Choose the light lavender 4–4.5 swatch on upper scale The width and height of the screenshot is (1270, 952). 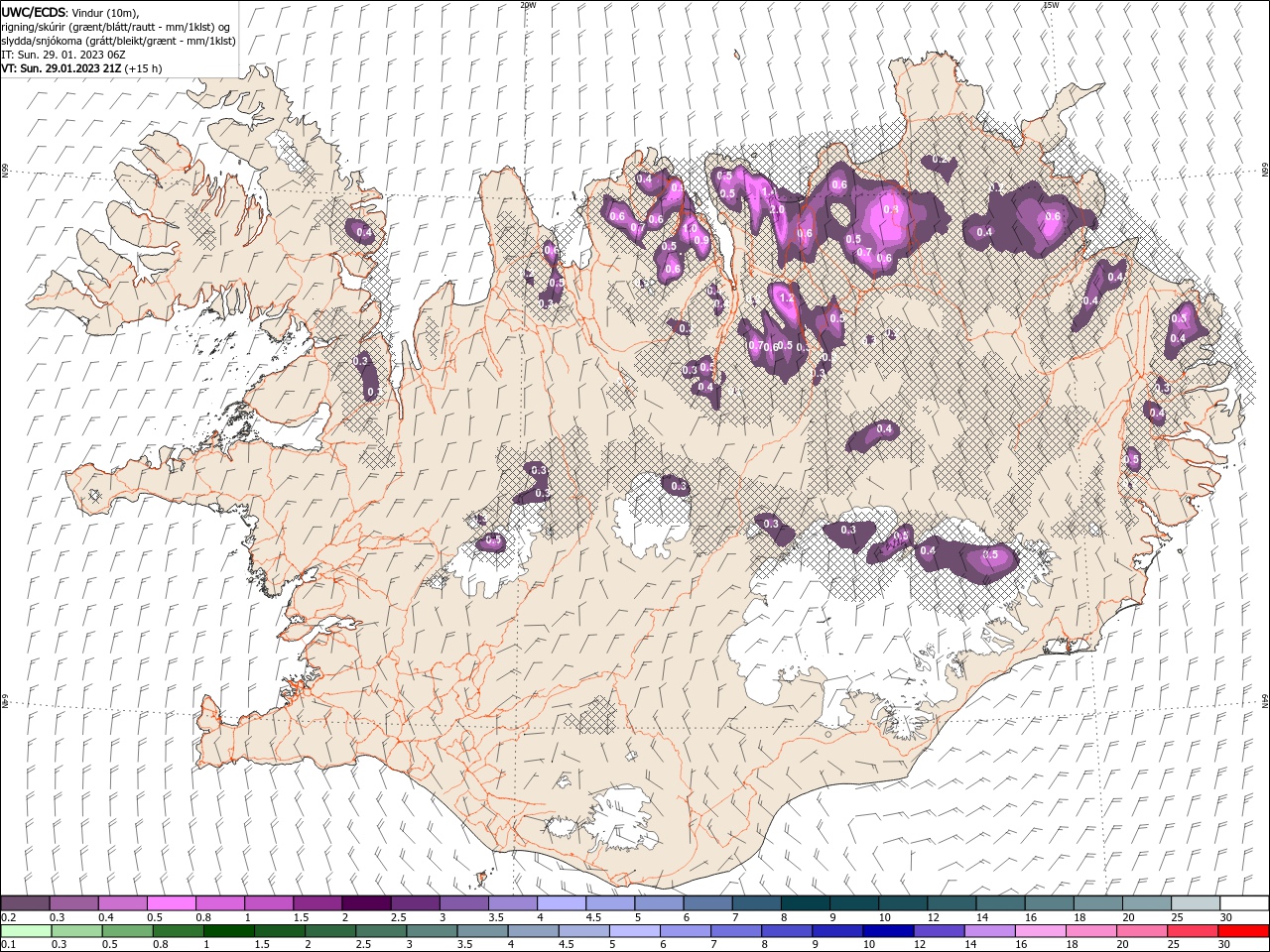click(560, 903)
